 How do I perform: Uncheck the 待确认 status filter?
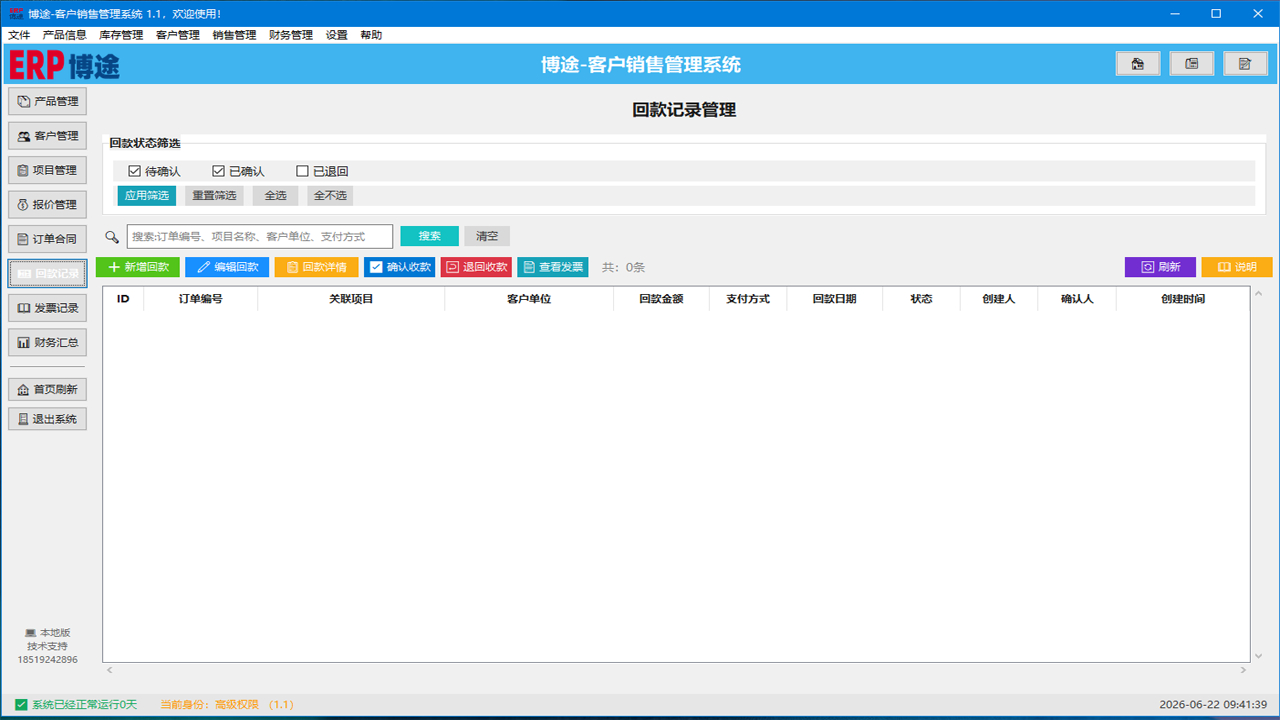154,172
